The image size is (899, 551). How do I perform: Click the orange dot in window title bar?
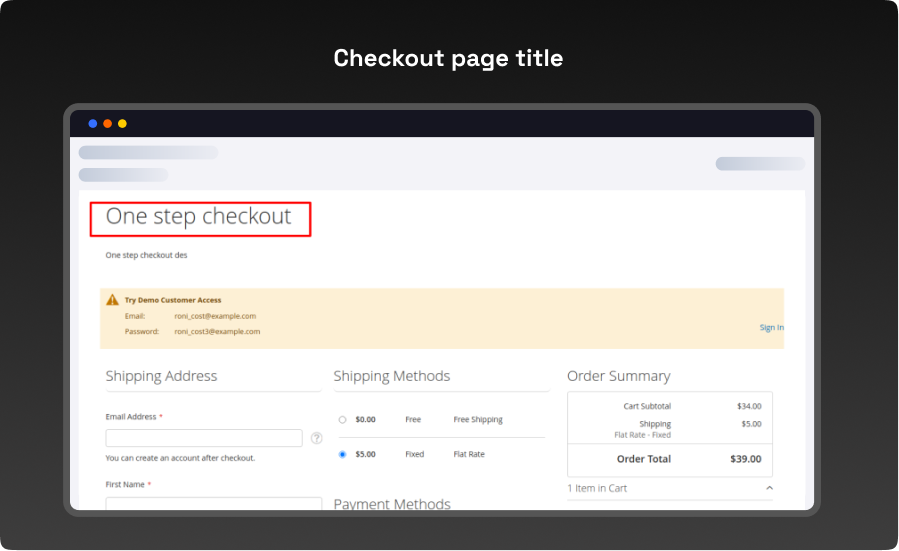(x=108, y=124)
